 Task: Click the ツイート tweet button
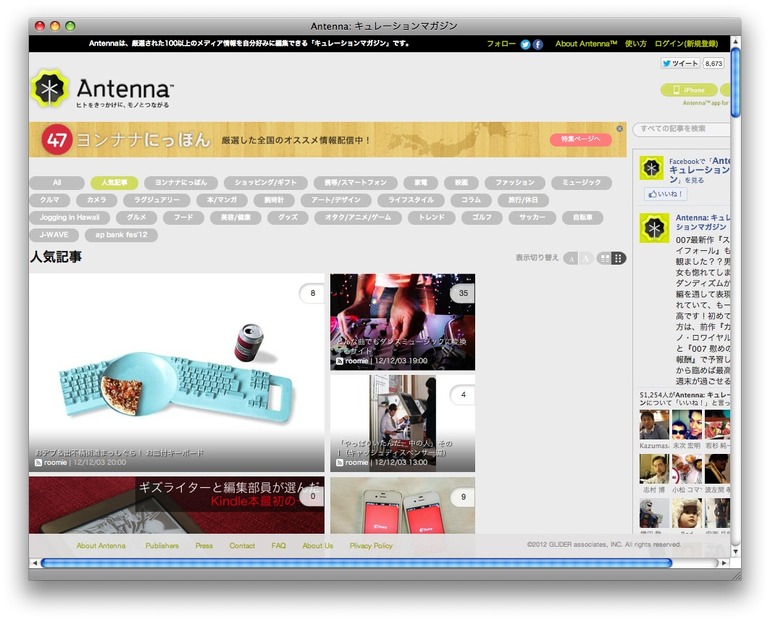click(680, 63)
